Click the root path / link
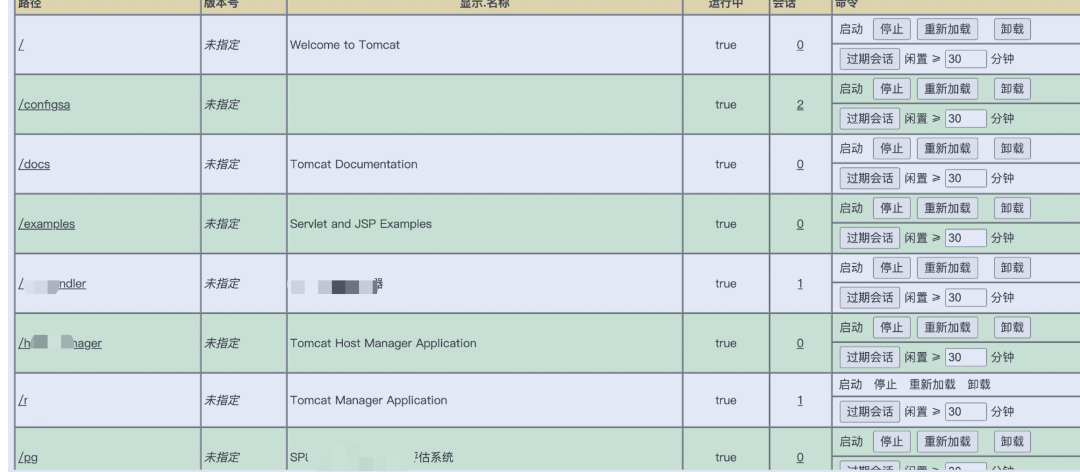Screen dimensions: 1080x472 pos(21,46)
